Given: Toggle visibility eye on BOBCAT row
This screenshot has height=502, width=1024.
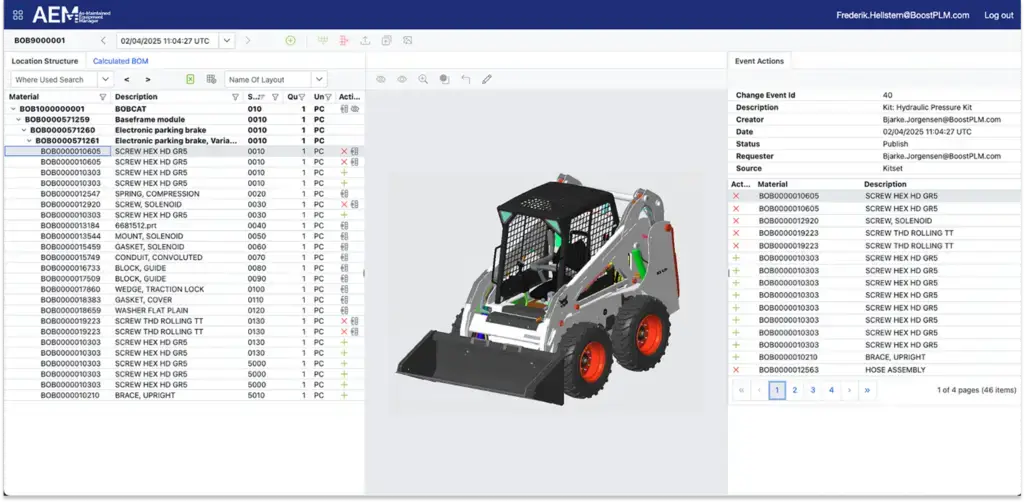Looking at the screenshot, I should 355,108.
